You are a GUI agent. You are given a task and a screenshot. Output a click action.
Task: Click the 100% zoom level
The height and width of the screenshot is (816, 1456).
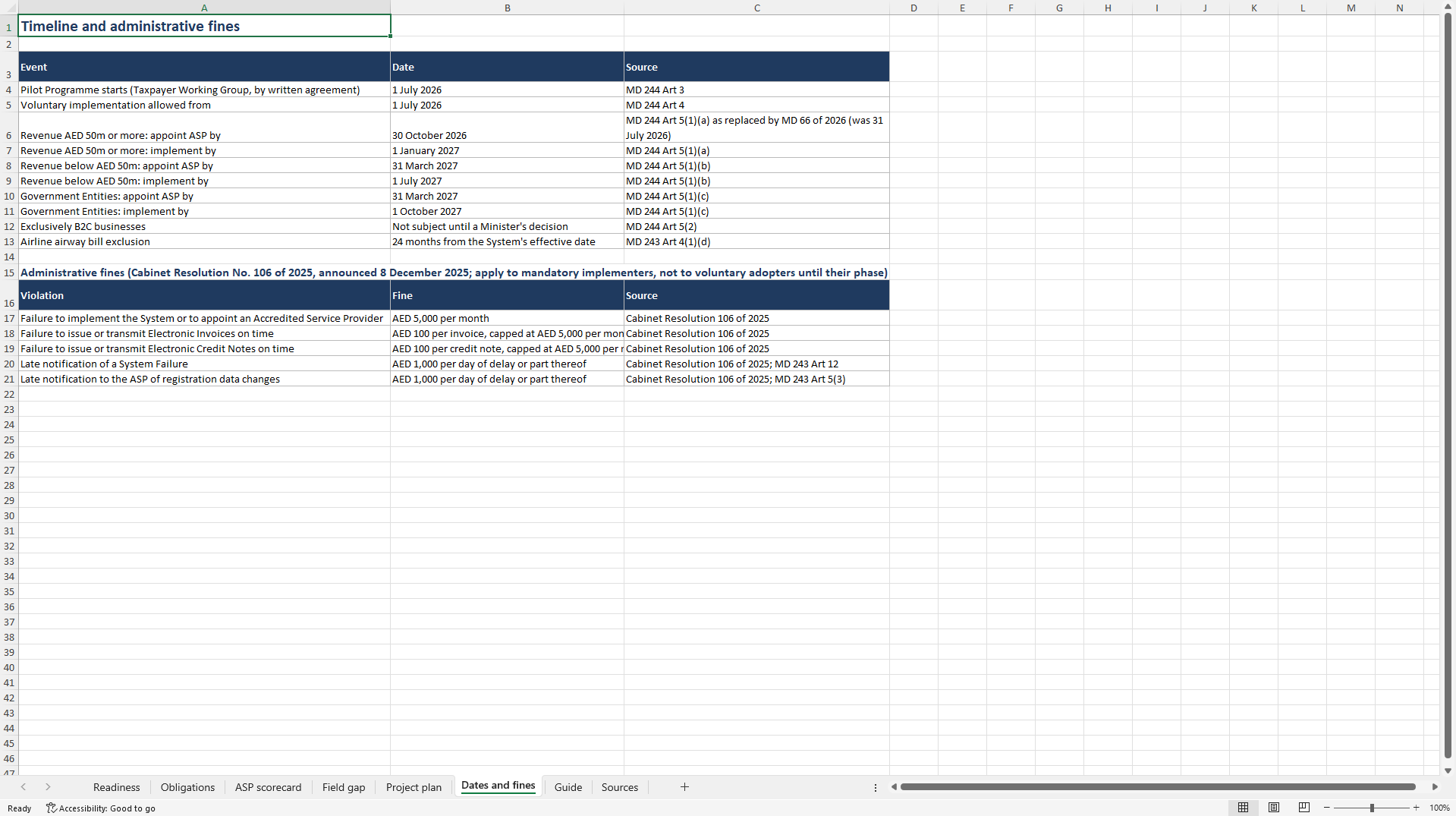click(x=1439, y=808)
